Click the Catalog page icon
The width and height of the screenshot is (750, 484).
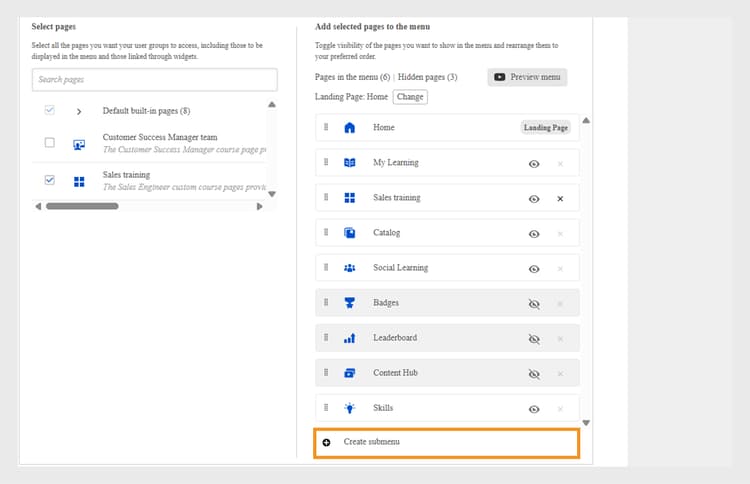point(349,233)
